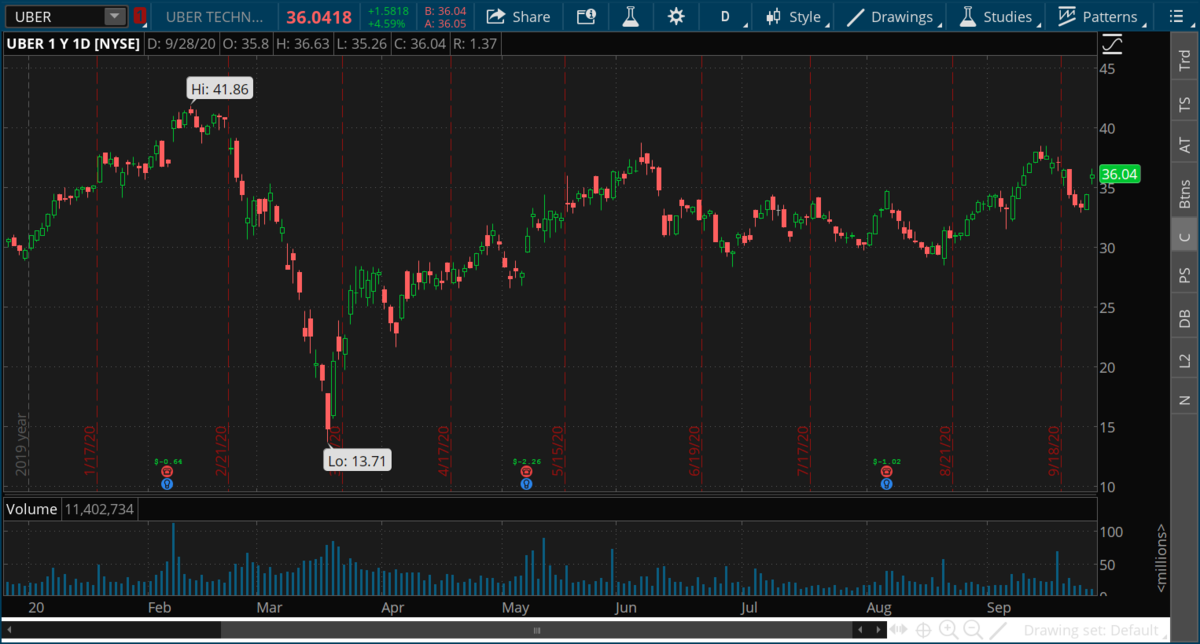Click the D timeframe button
1200x644 pixels.
725,17
